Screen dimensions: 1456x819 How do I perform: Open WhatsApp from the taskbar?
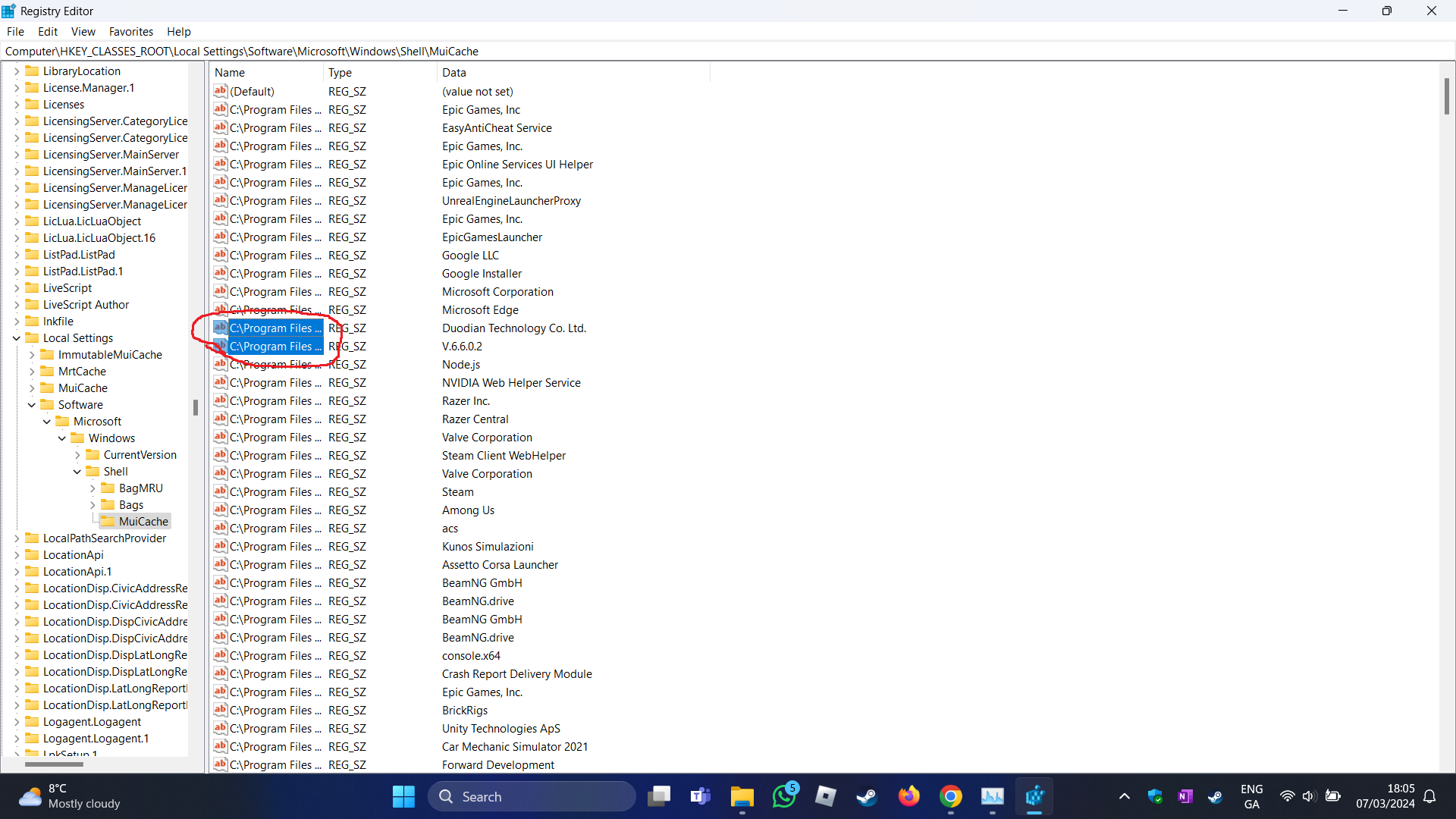[784, 796]
